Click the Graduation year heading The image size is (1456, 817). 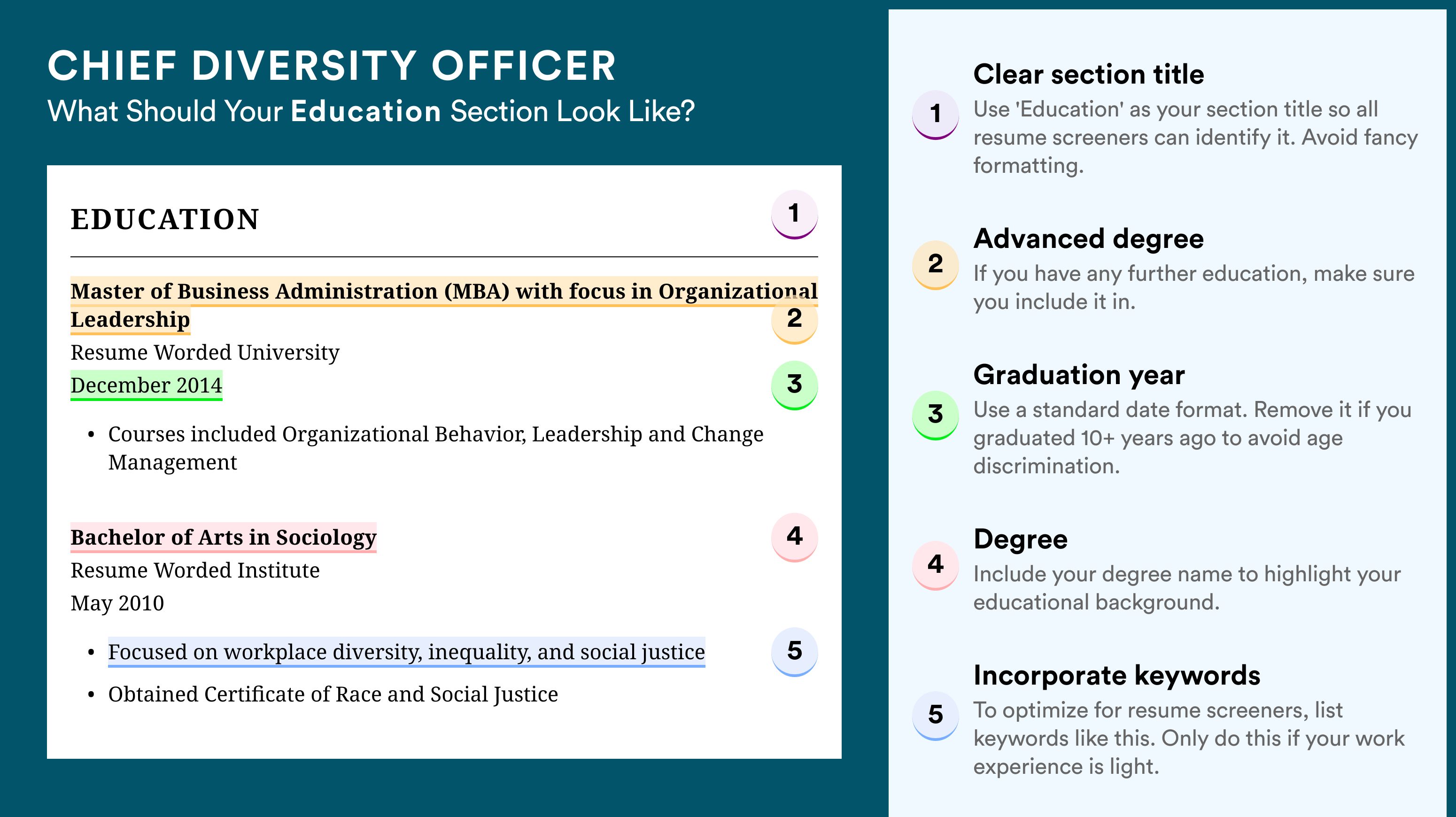pos(1079,375)
